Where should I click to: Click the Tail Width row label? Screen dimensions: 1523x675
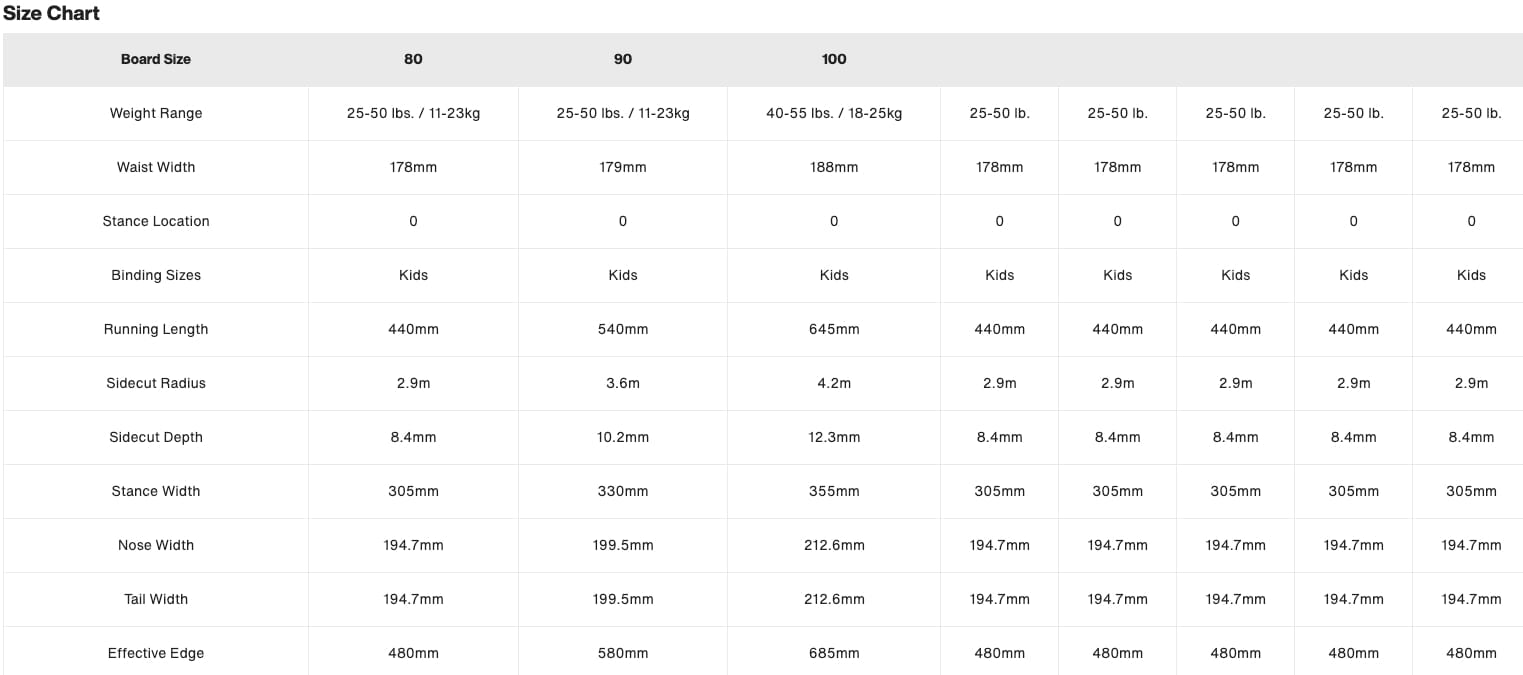click(x=156, y=599)
